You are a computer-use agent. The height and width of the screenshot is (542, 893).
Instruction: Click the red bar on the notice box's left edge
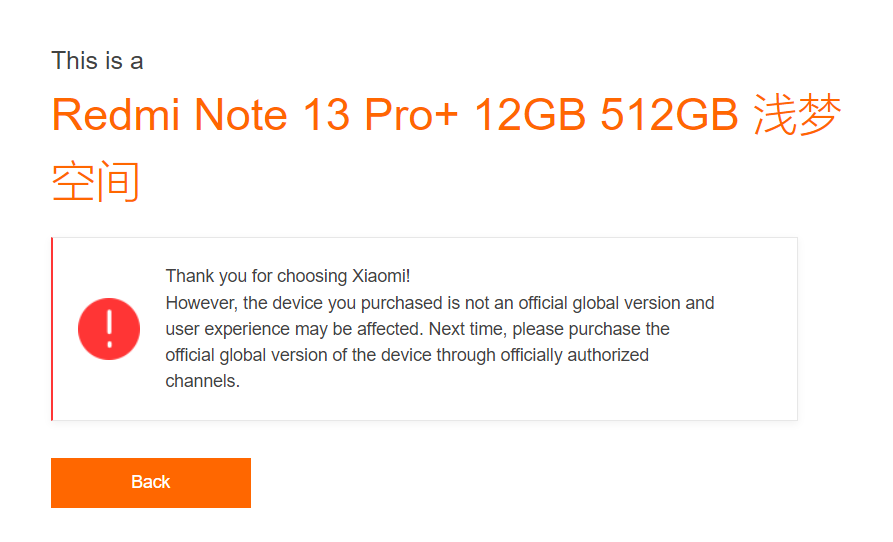click(x=52, y=329)
